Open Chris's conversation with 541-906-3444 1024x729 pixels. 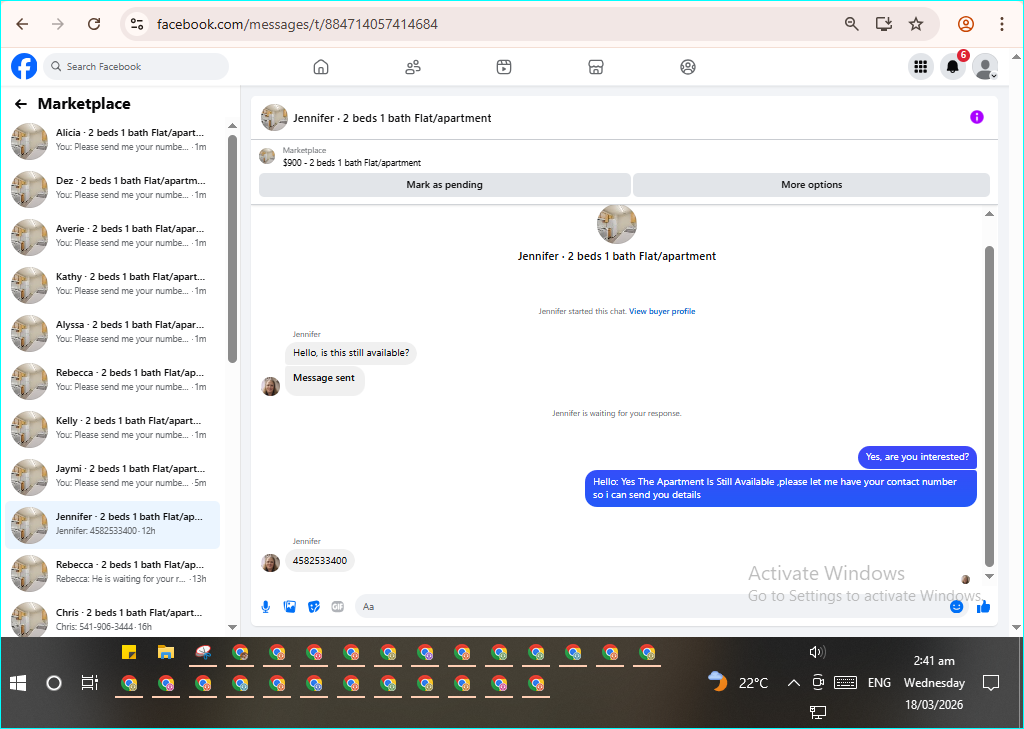tap(112, 619)
